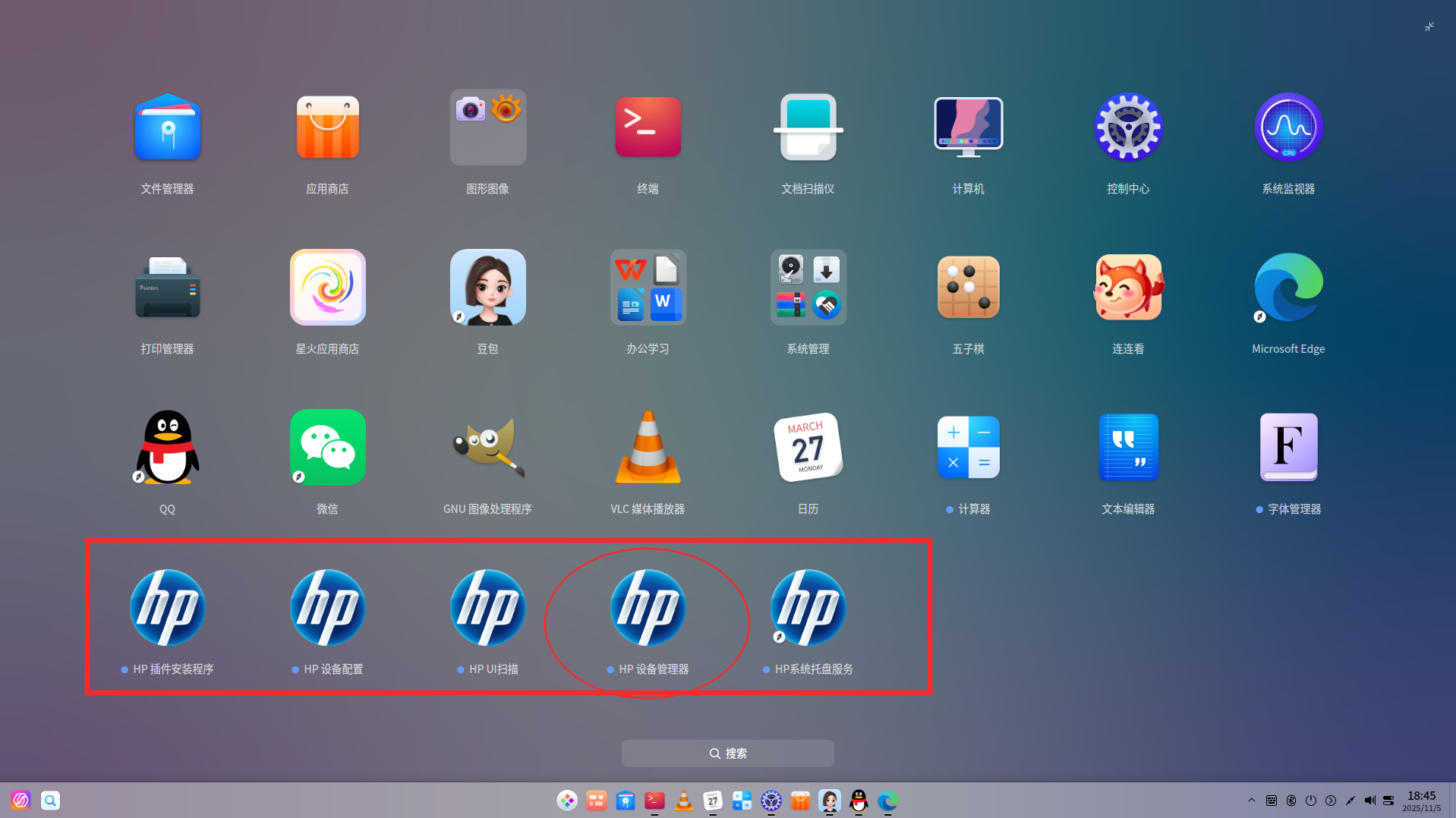The width and height of the screenshot is (1456, 818).
Task: Open the 图形图像 app folder
Action: click(x=487, y=127)
